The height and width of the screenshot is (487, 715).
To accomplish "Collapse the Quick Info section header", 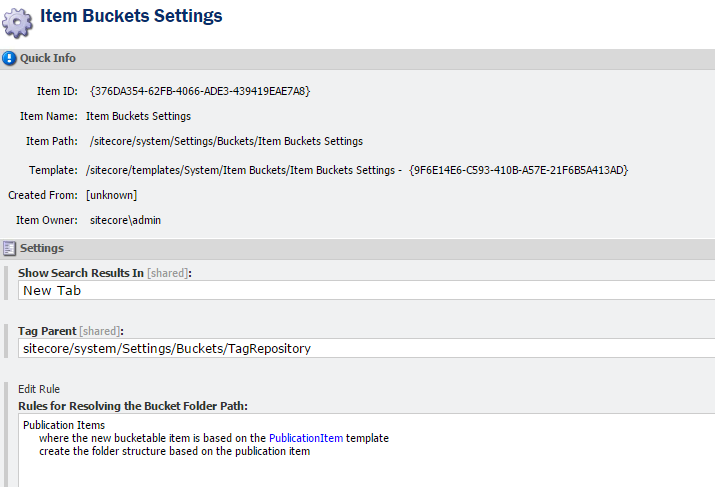I will pos(48,58).
